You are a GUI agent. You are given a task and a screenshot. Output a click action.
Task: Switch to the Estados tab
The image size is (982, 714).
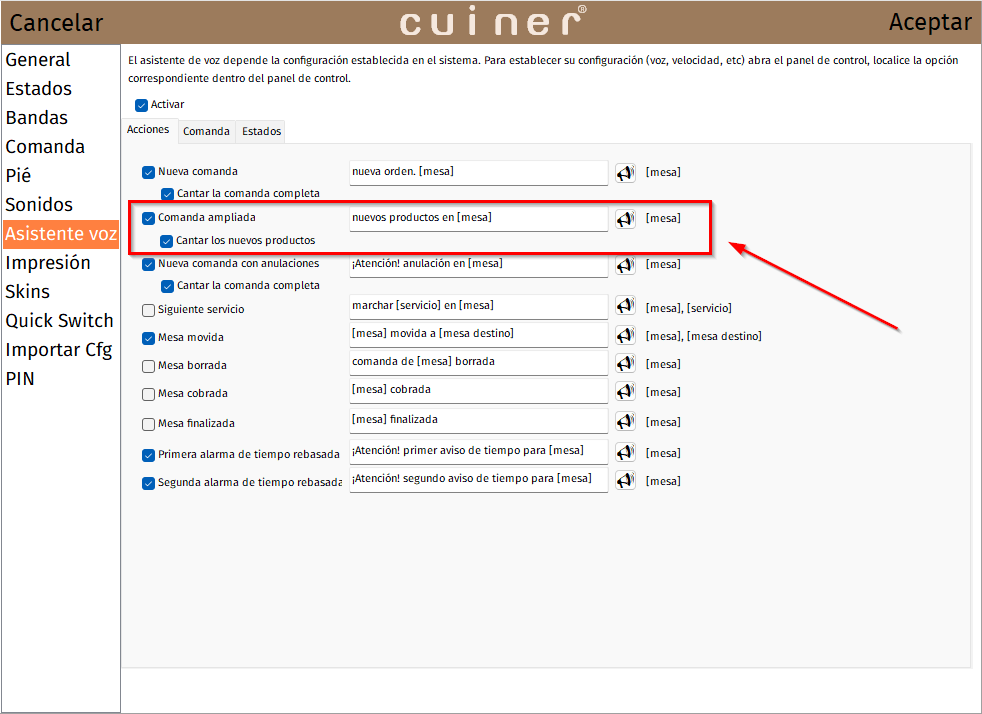pyautogui.click(x=261, y=132)
